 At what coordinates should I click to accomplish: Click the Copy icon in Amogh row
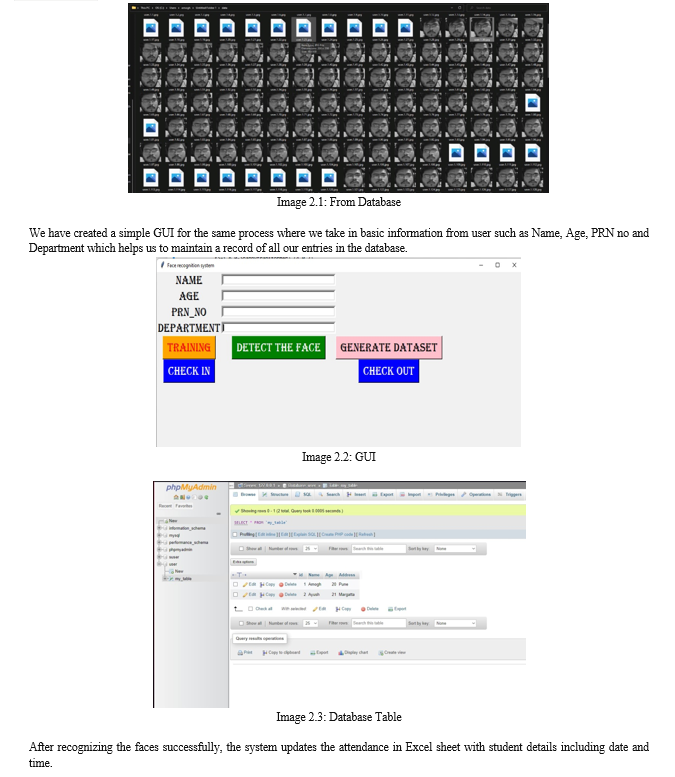pyautogui.click(x=262, y=585)
